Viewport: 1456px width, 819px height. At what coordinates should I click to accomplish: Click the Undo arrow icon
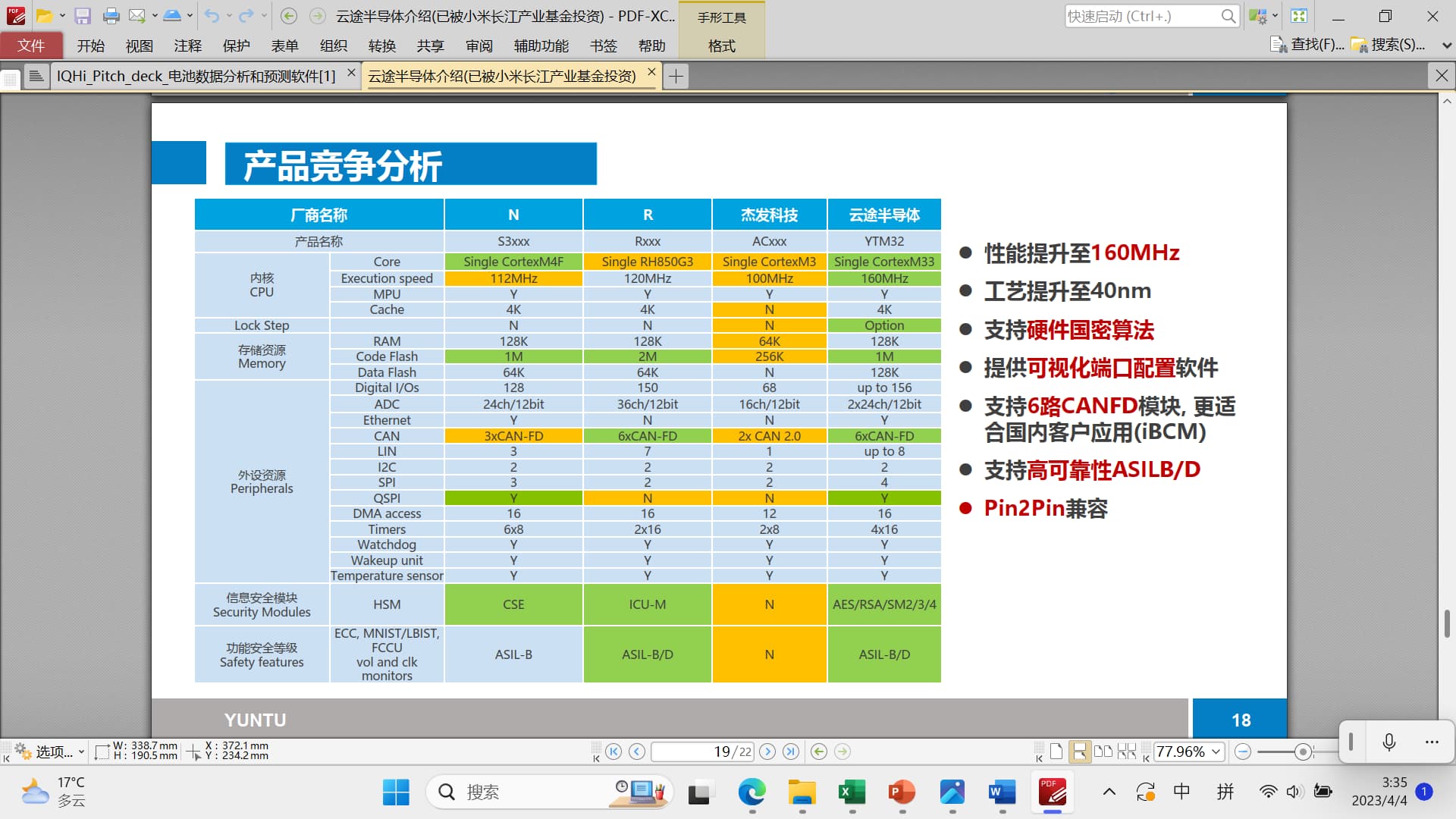pyautogui.click(x=212, y=16)
